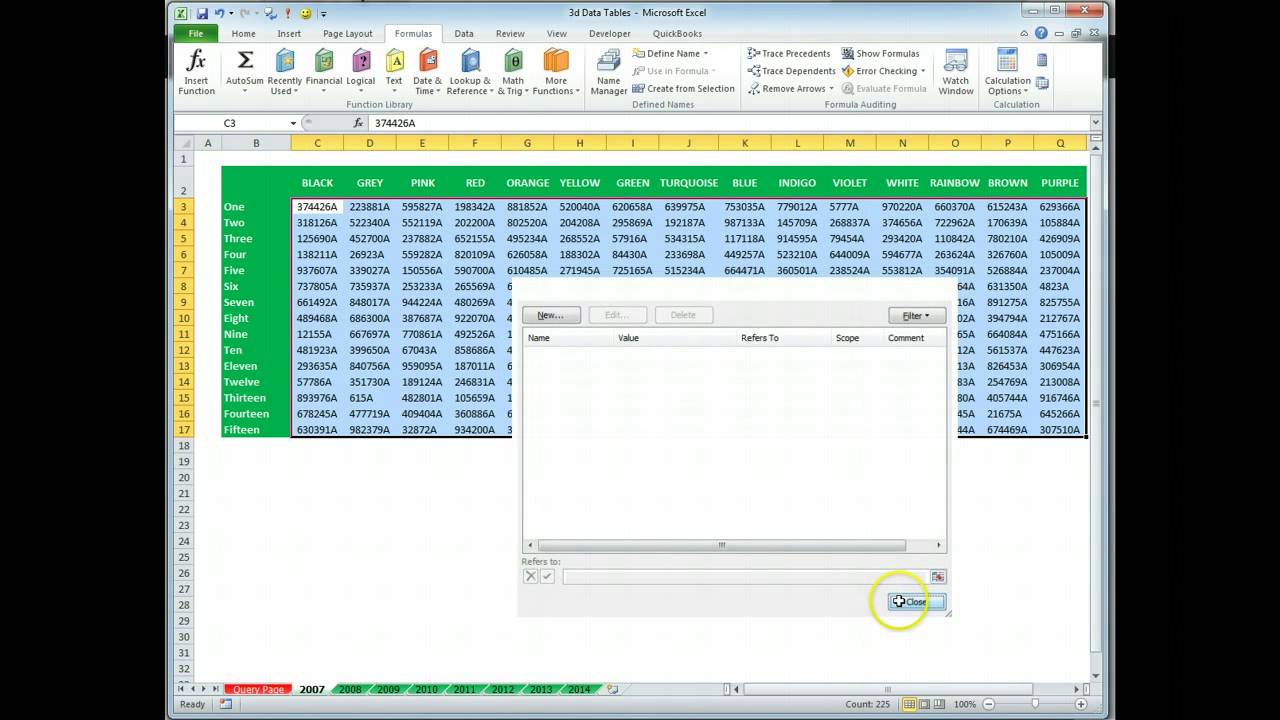Select column header C
Screen dimensions: 1280x720
[317, 143]
